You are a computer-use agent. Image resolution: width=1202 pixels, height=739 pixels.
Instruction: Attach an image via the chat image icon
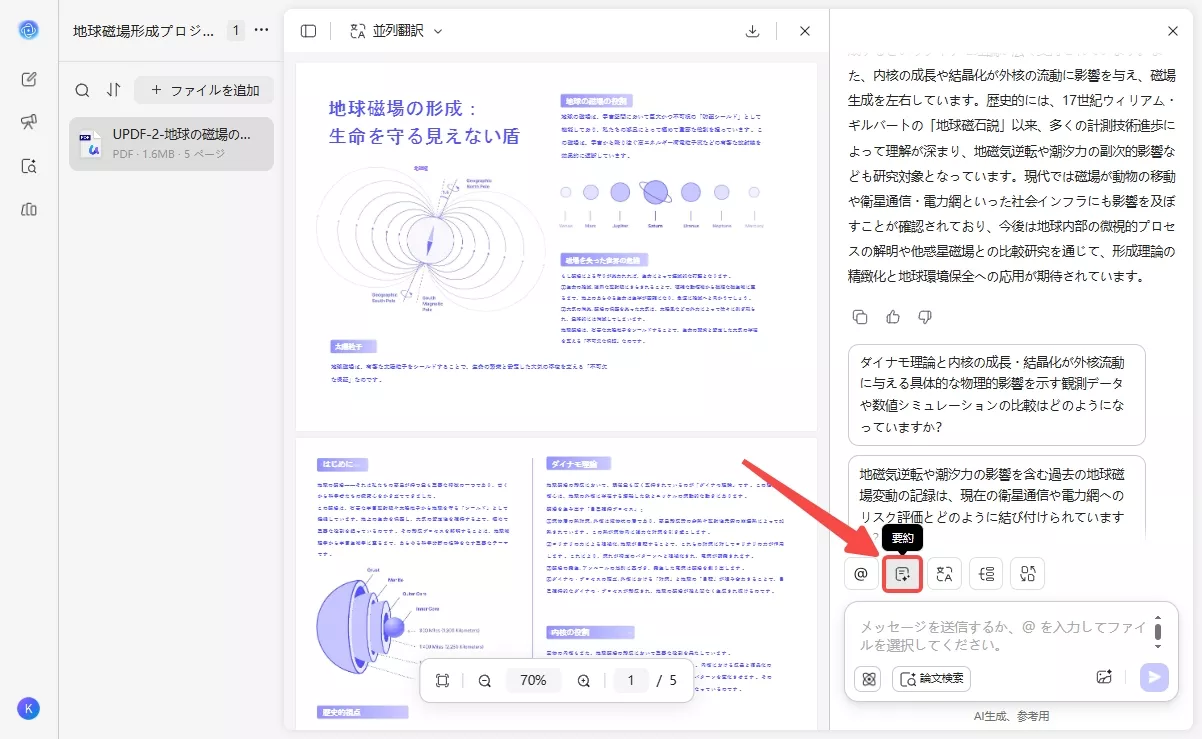tap(1104, 678)
